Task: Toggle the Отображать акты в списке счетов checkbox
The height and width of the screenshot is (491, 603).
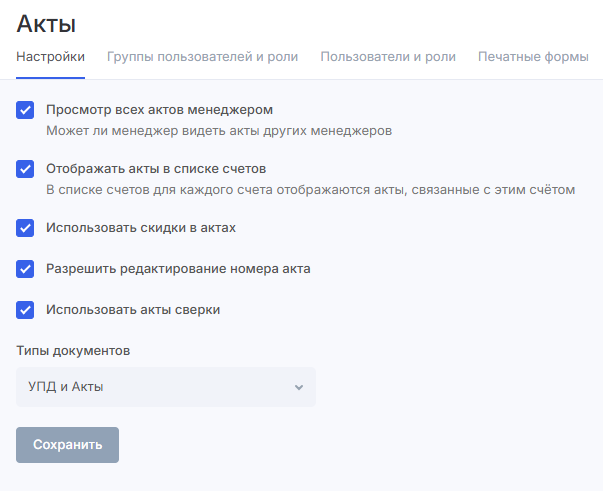Action: pos(26,169)
